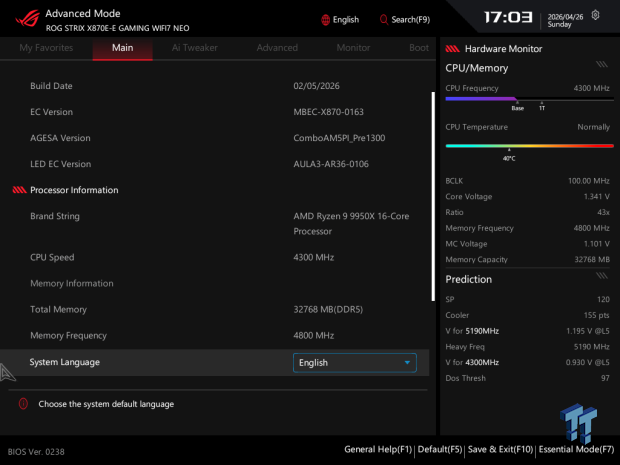Click the value 02/05/2026
Image resolution: width=620 pixels, height=465 pixels.
point(316,86)
